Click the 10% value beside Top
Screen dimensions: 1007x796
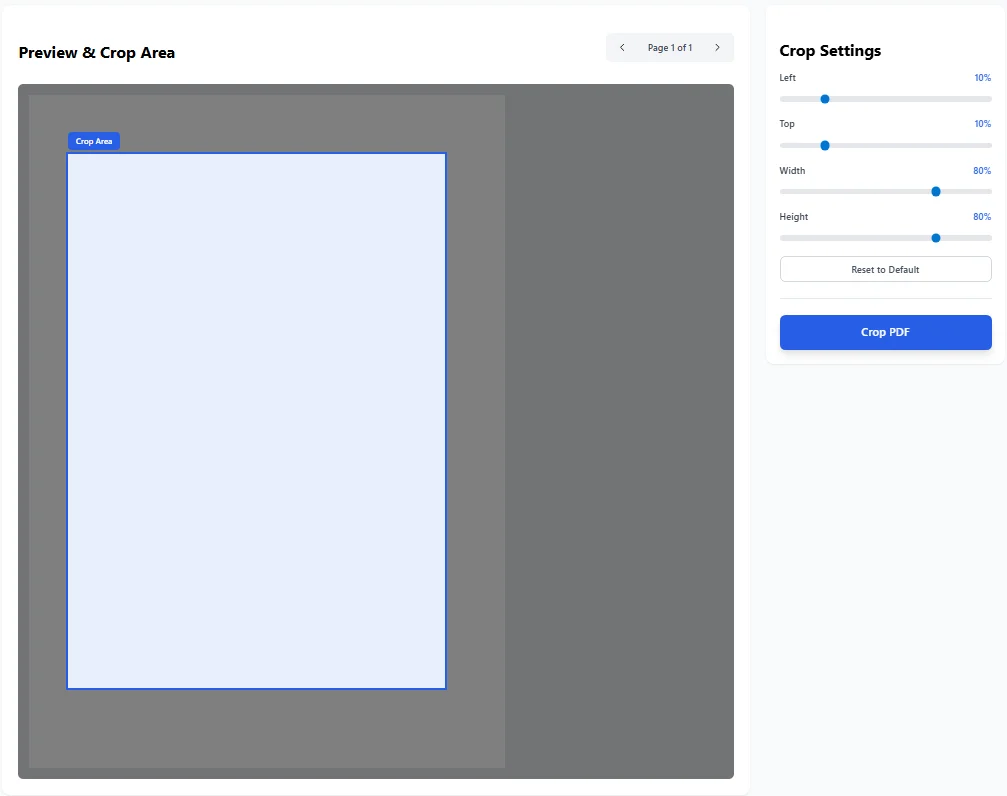981,123
